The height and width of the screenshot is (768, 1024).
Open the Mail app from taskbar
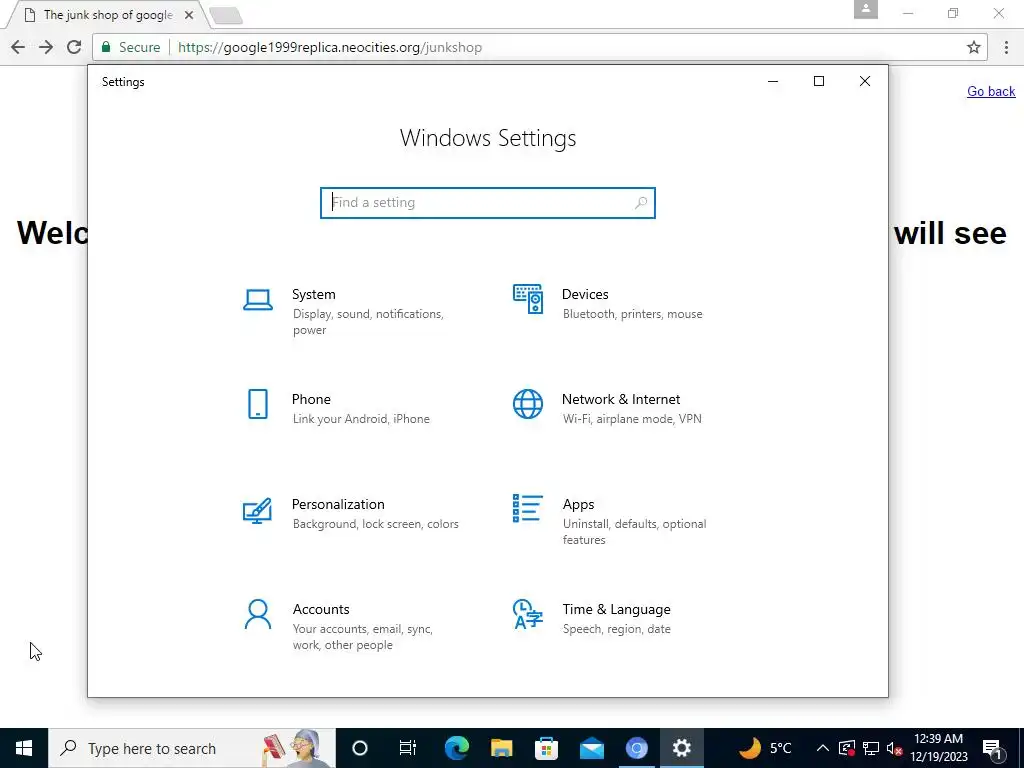click(x=592, y=748)
